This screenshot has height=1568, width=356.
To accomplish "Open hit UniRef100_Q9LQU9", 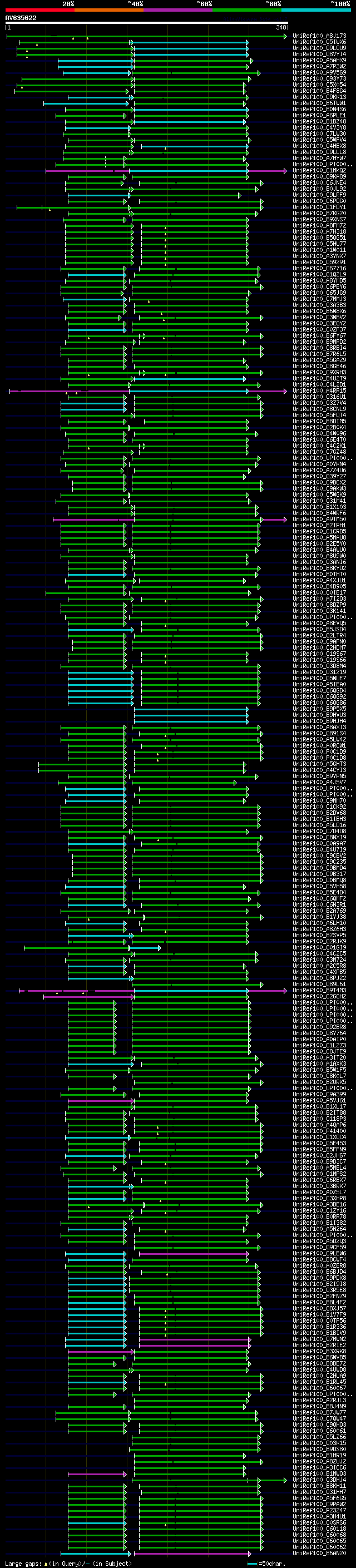I will (x=319, y=48).
